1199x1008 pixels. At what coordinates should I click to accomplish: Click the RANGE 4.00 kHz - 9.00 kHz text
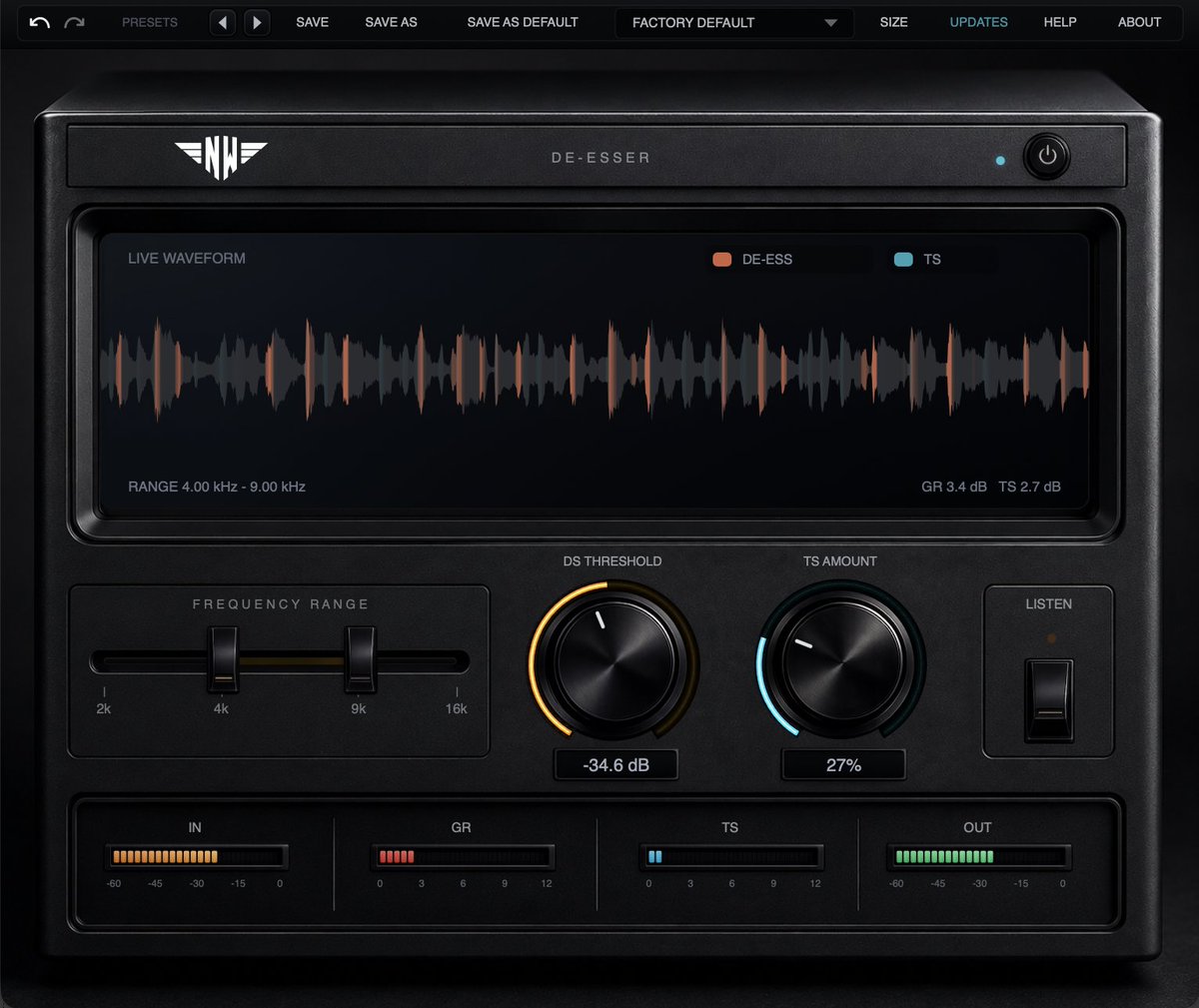tap(217, 487)
